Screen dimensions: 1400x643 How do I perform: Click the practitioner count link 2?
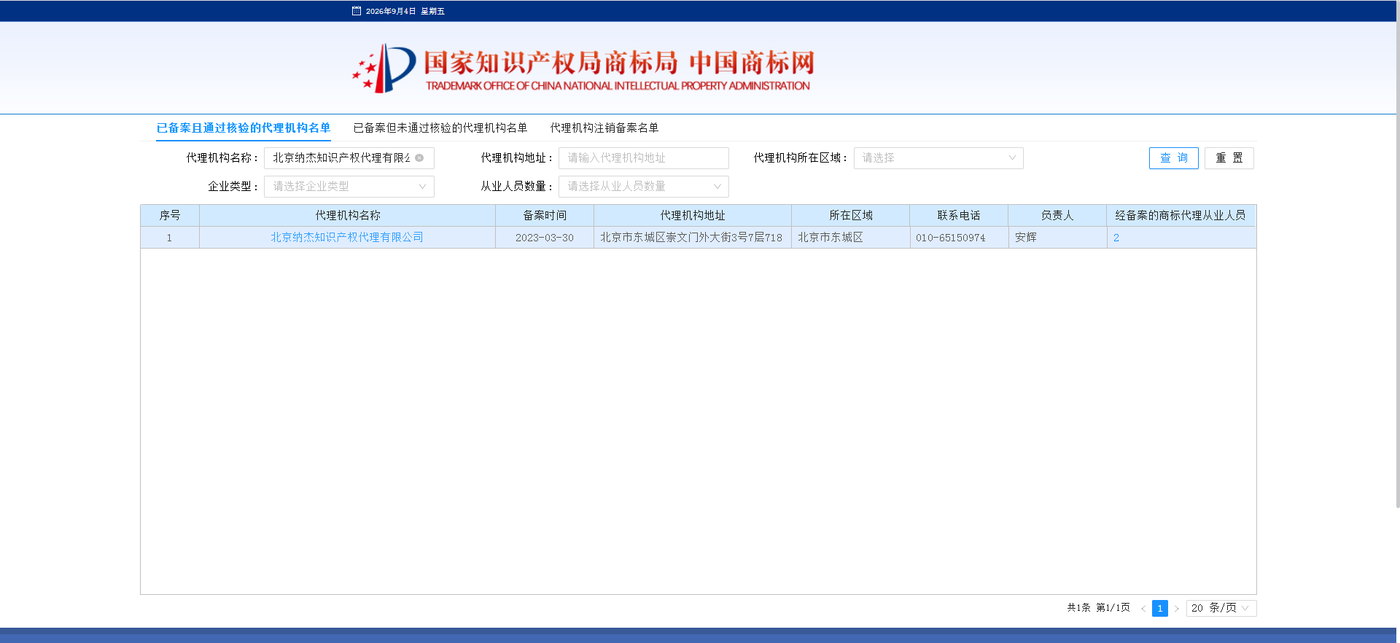(x=1116, y=238)
